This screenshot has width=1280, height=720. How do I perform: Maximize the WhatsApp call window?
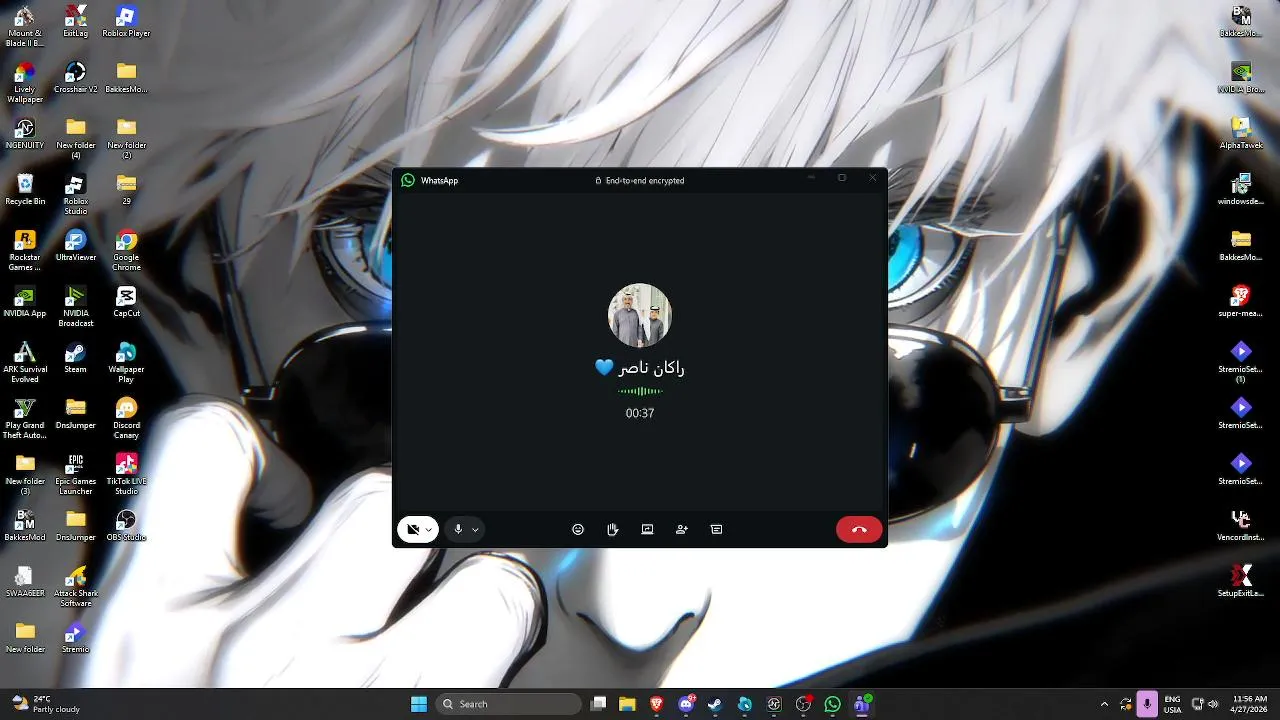(842, 178)
